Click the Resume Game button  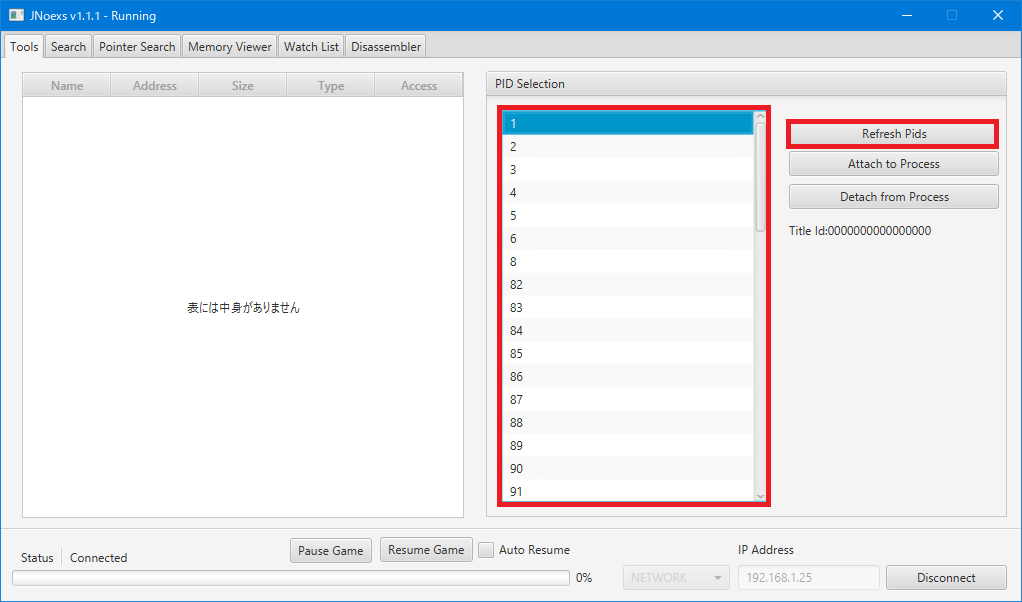click(426, 550)
